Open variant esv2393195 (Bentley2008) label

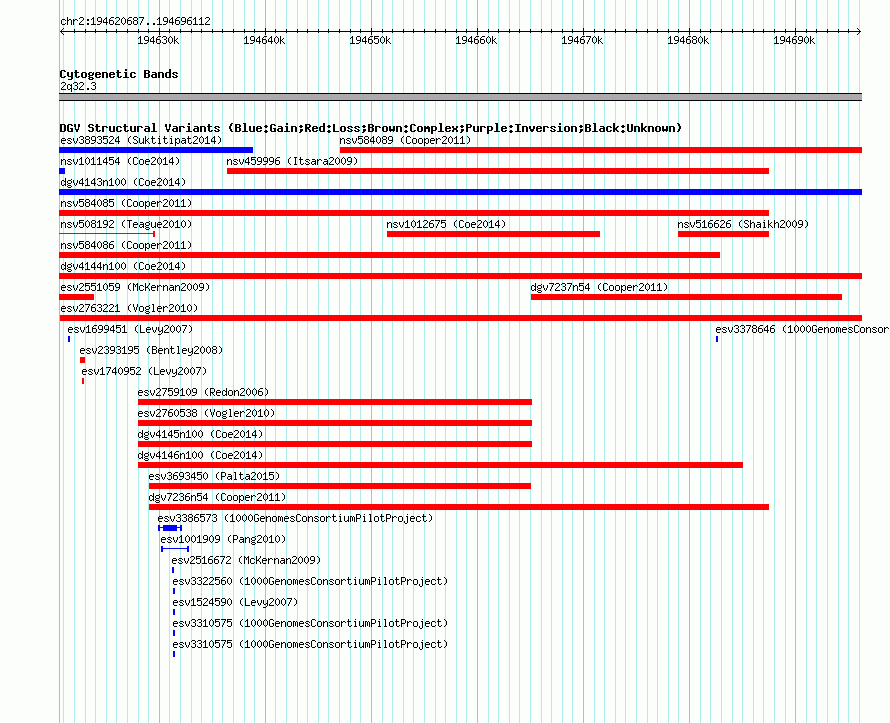pos(151,350)
